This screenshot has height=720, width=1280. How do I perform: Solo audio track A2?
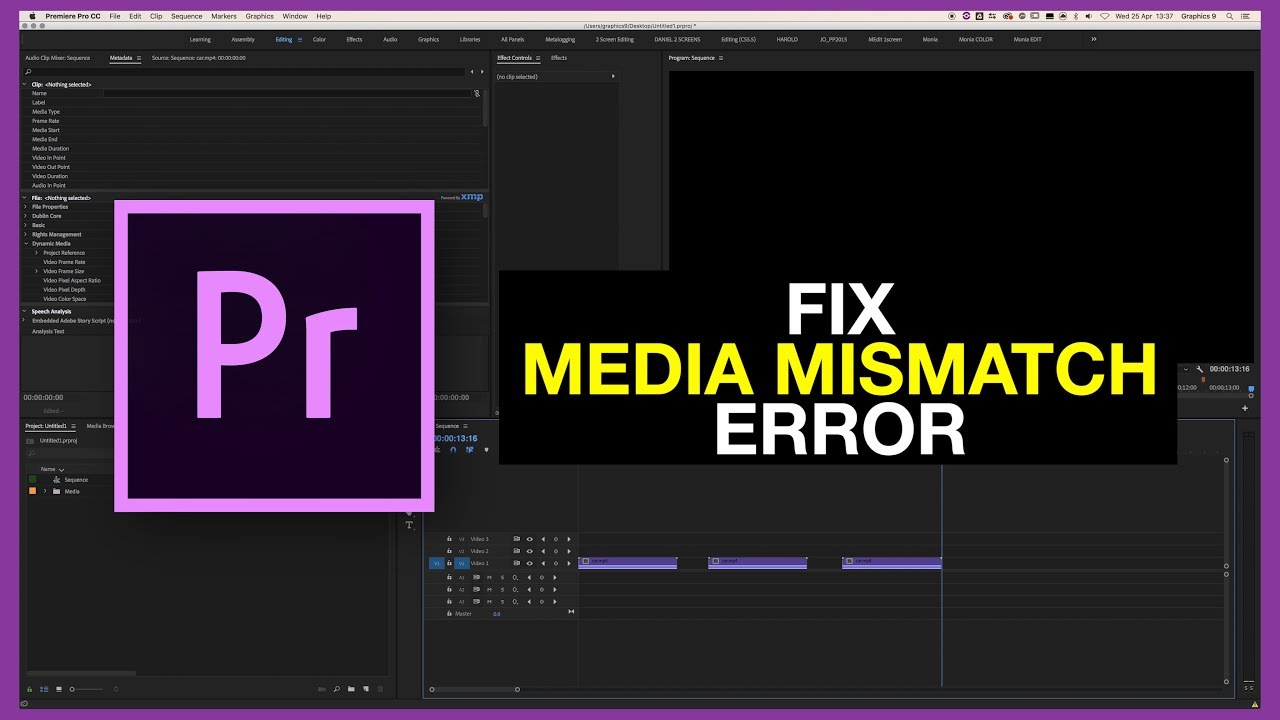502,589
